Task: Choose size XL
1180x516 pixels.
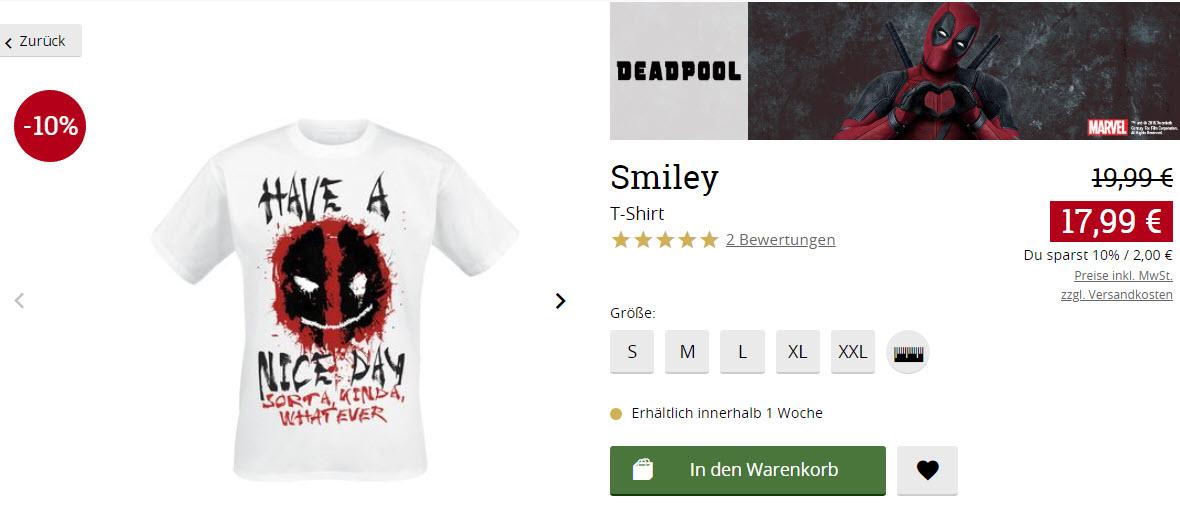Action: (798, 351)
